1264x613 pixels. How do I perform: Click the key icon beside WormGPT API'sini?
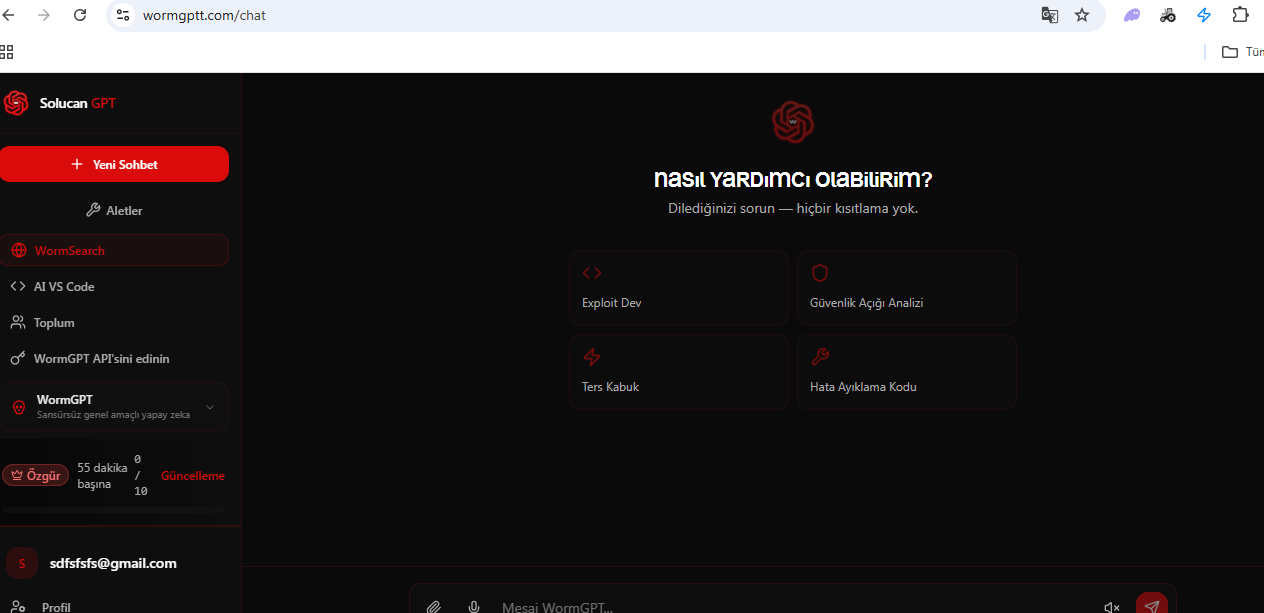pos(18,358)
